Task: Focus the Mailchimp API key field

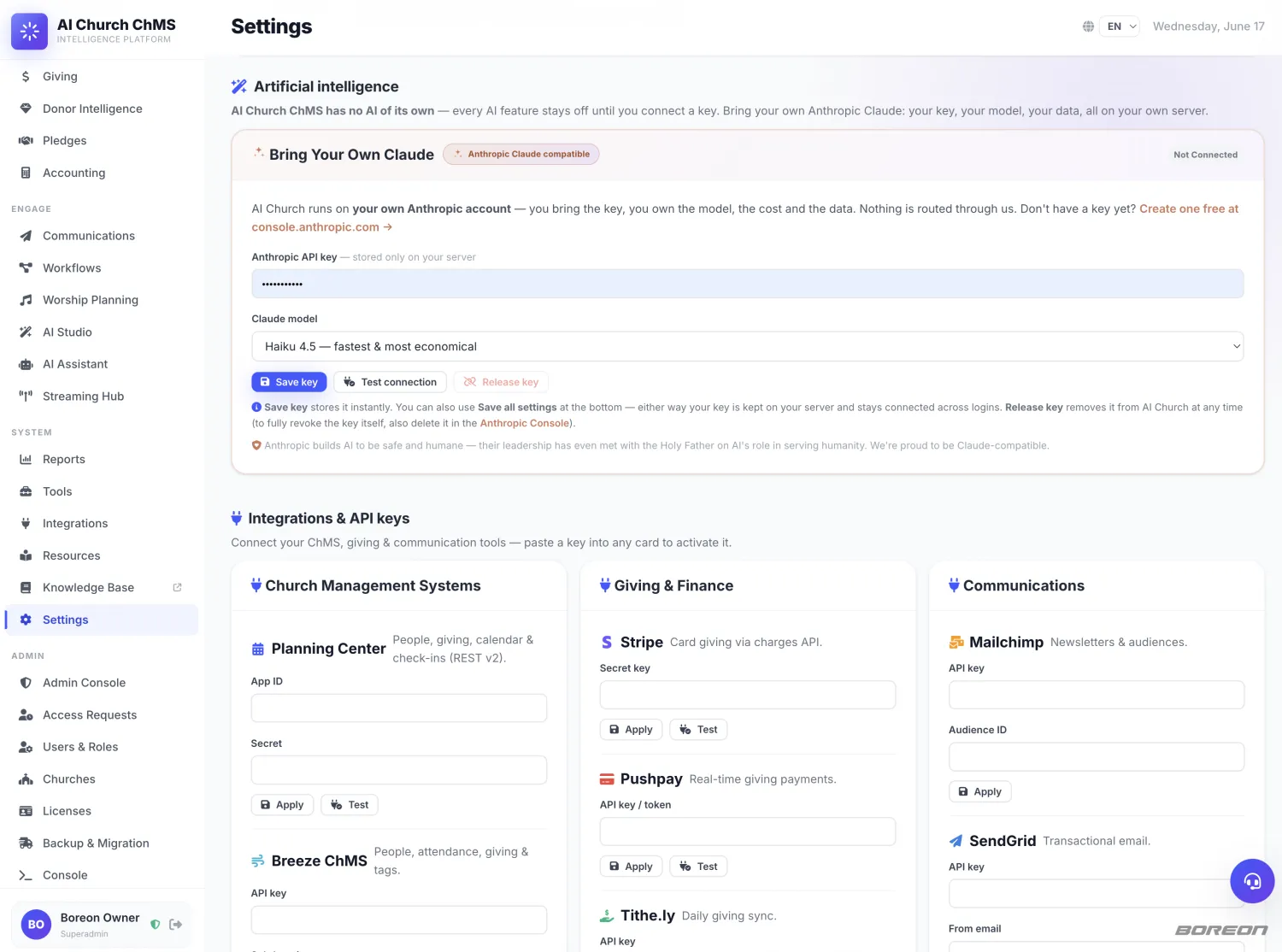Action: (1097, 695)
